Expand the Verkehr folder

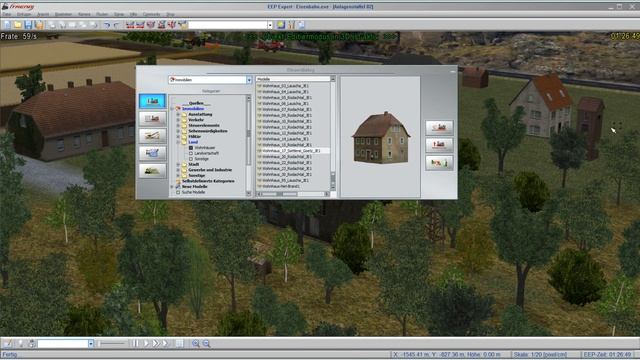coord(178,120)
